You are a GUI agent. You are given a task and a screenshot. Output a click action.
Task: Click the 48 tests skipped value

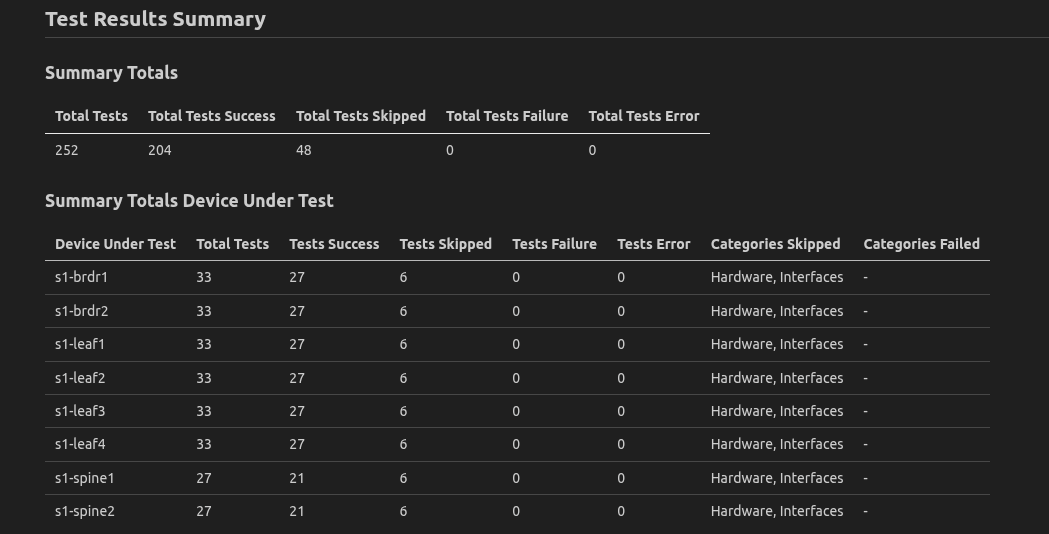click(304, 150)
